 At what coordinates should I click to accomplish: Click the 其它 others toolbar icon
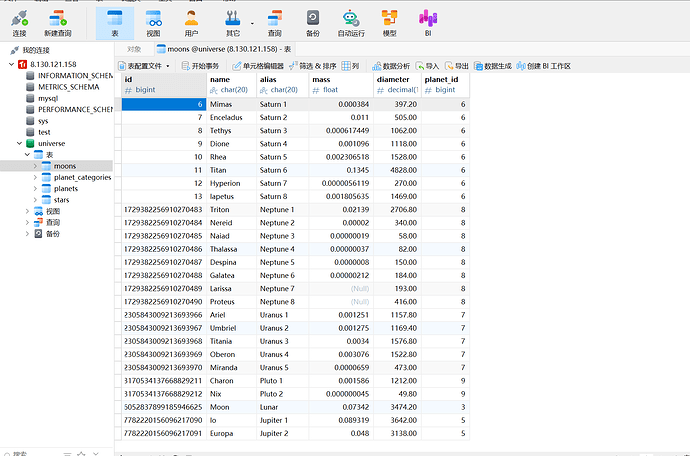pos(233,23)
